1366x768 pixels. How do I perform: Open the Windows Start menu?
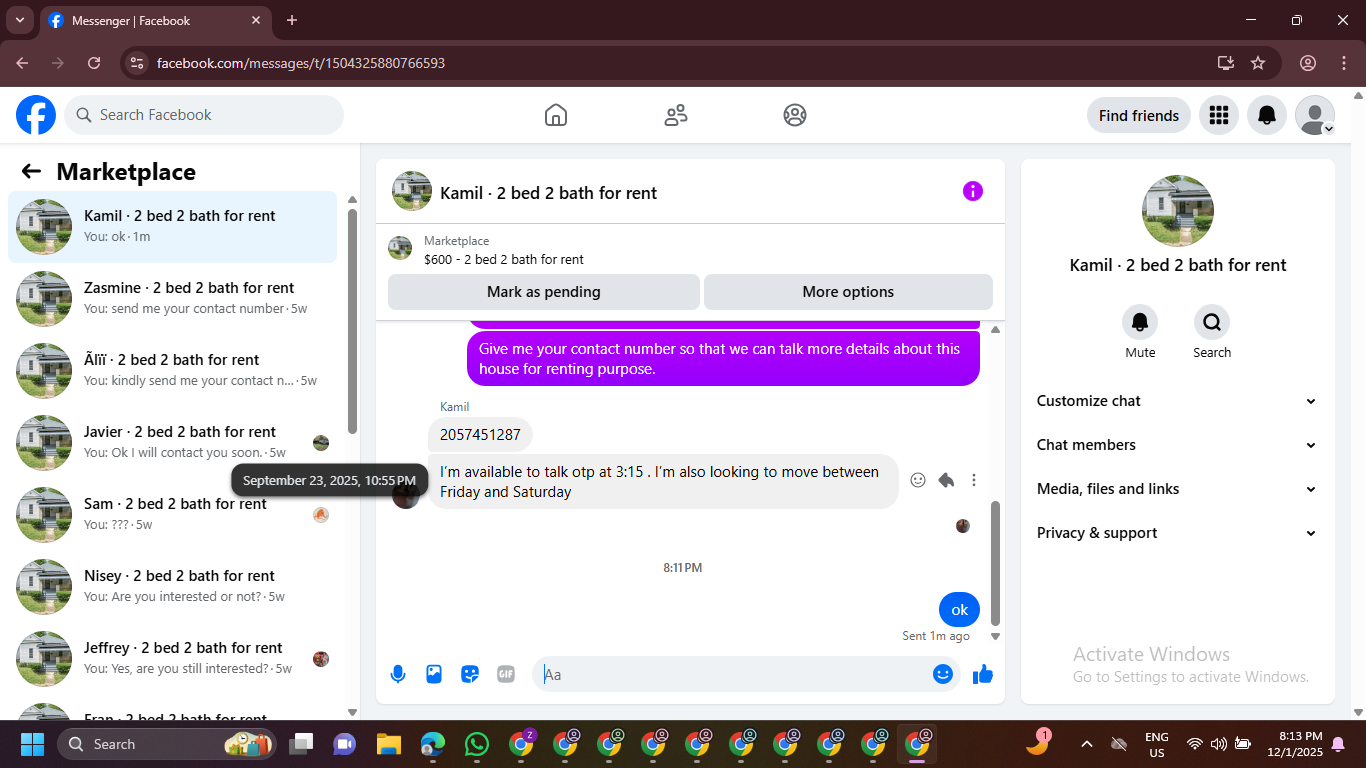[33, 744]
